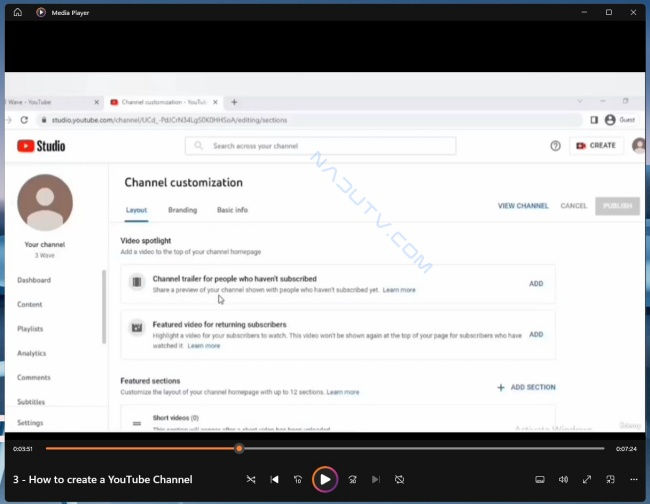Skip back 10 seconds

(x=298, y=480)
